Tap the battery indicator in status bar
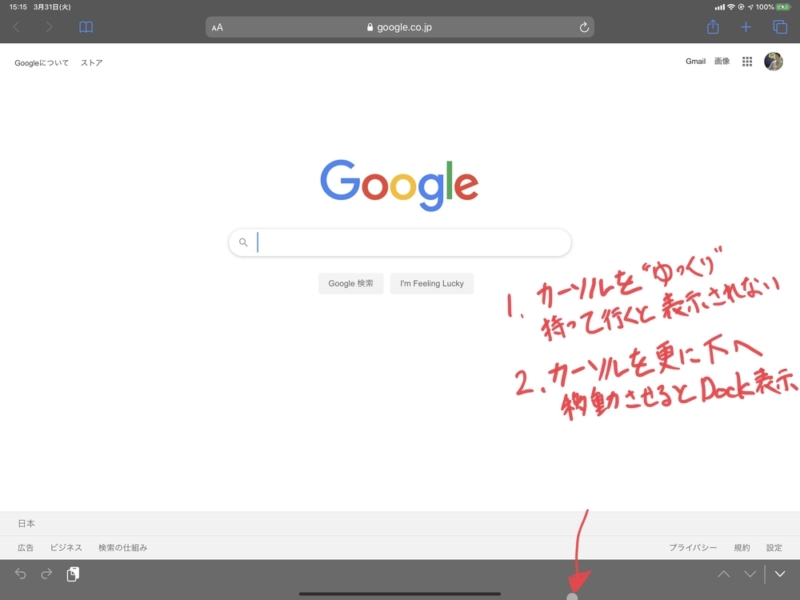800x600 pixels. coord(783,7)
